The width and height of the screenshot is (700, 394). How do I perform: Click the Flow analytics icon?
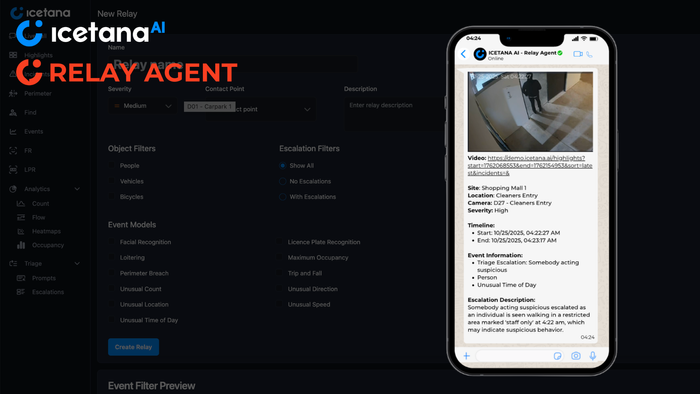pyautogui.click(x=21, y=217)
